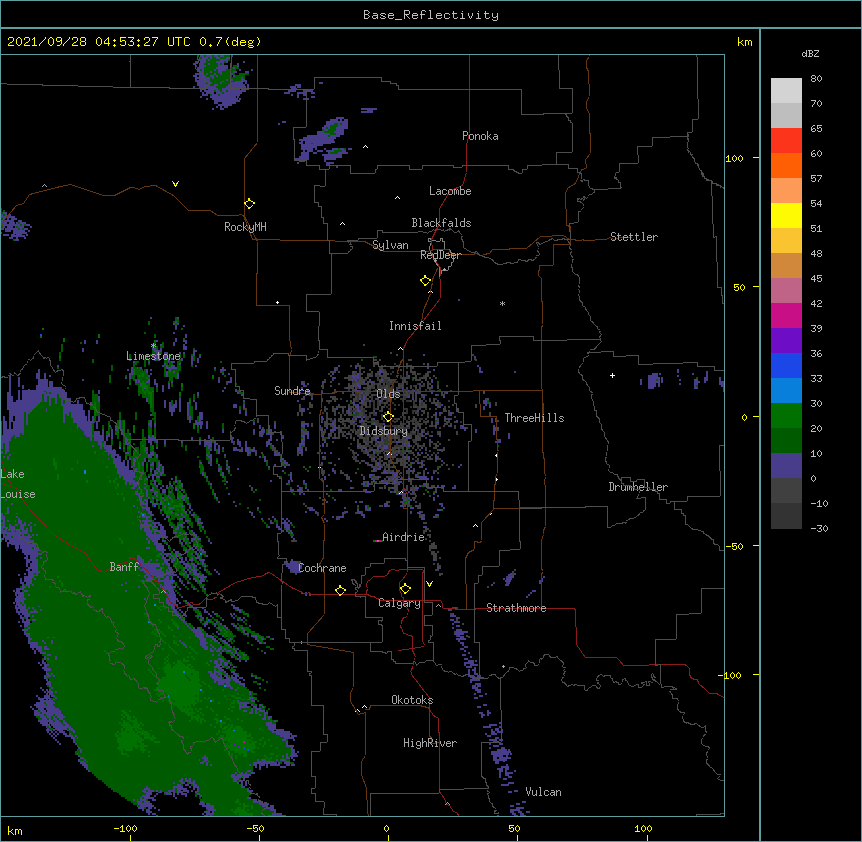The height and width of the screenshot is (842, 862).
Task: Select the HighRiver label
Action: point(430,743)
